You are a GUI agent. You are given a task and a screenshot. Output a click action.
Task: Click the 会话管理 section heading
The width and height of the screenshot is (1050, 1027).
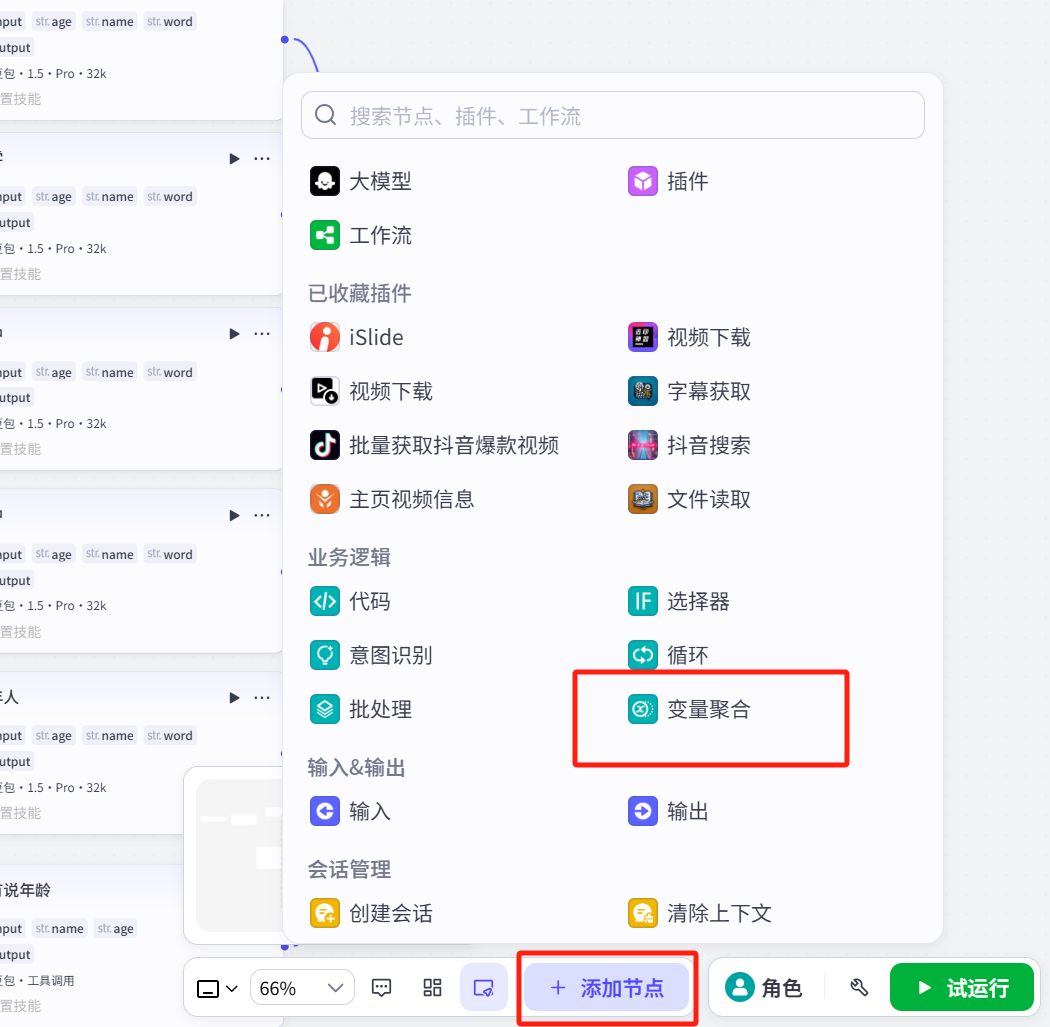(350, 869)
